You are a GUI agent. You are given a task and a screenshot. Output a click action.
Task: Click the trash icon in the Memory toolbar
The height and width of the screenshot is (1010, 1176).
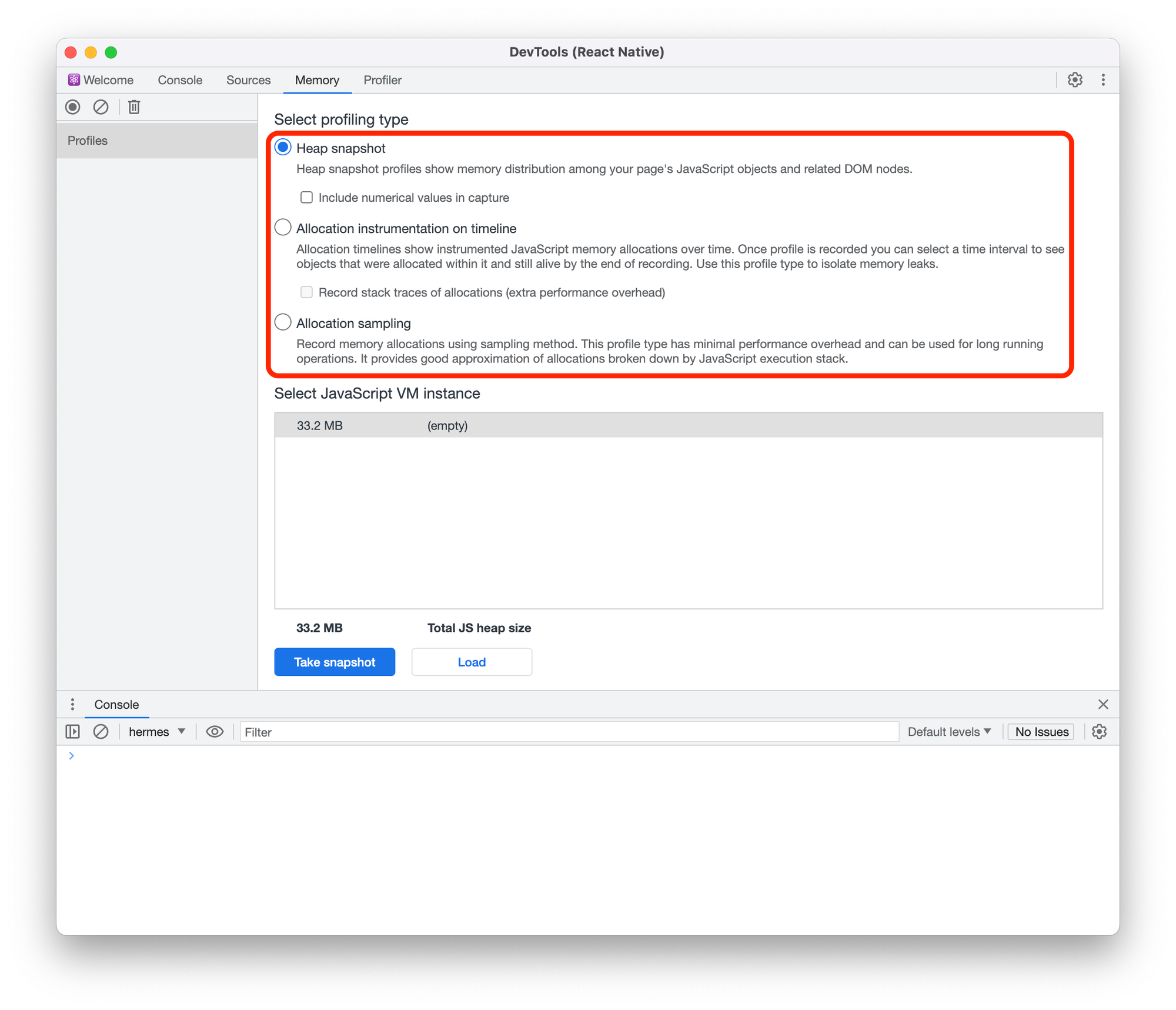point(134,107)
